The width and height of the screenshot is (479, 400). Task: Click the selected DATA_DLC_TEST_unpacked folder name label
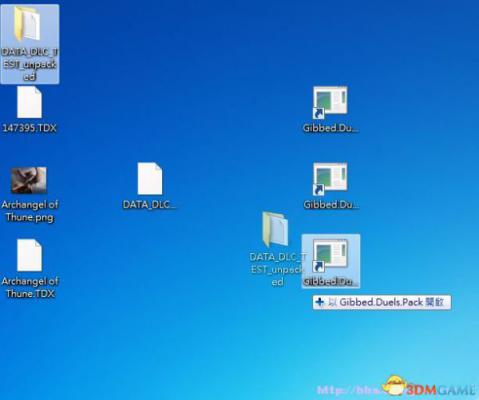pyautogui.click(x=30, y=64)
